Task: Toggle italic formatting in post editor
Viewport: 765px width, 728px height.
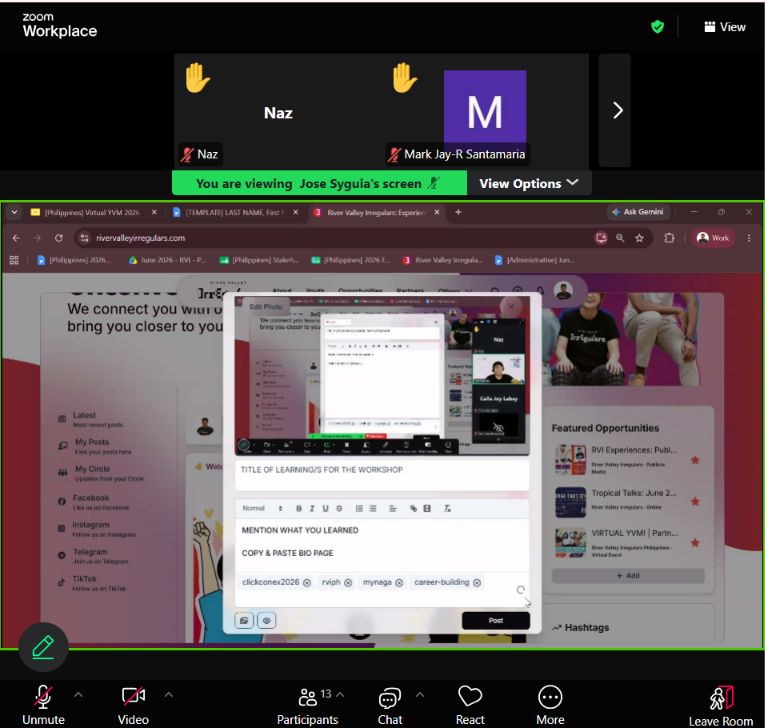Action: click(312, 508)
